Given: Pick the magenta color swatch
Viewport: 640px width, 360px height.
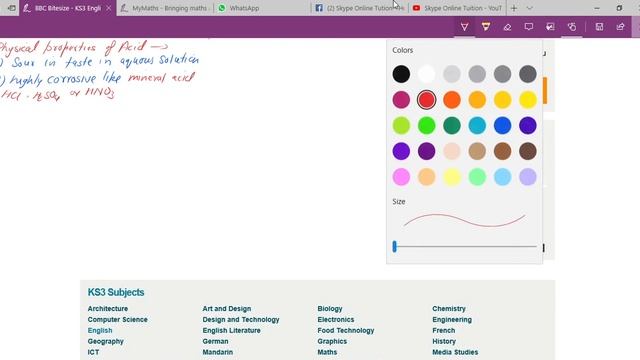Looking at the screenshot, I should pyautogui.click(x=401, y=100).
